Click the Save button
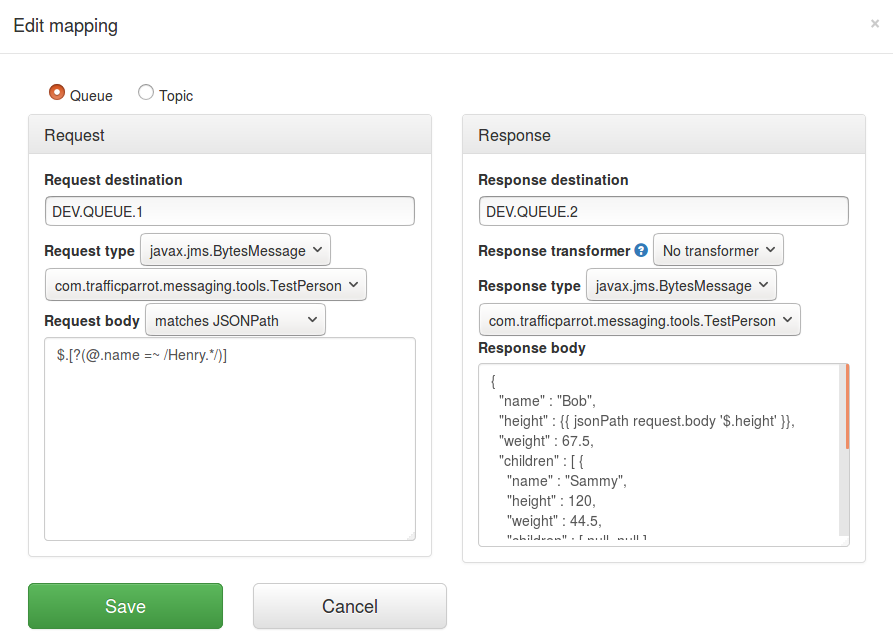The width and height of the screenshot is (893, 641). 125,606
